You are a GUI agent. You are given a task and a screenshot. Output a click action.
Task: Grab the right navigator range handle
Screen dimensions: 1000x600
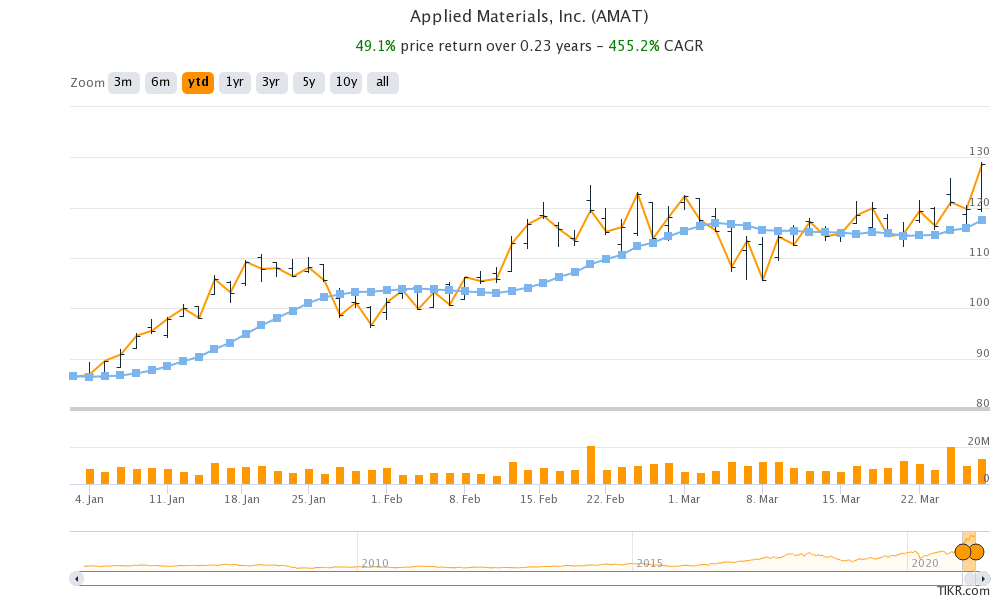click(976, 552)
